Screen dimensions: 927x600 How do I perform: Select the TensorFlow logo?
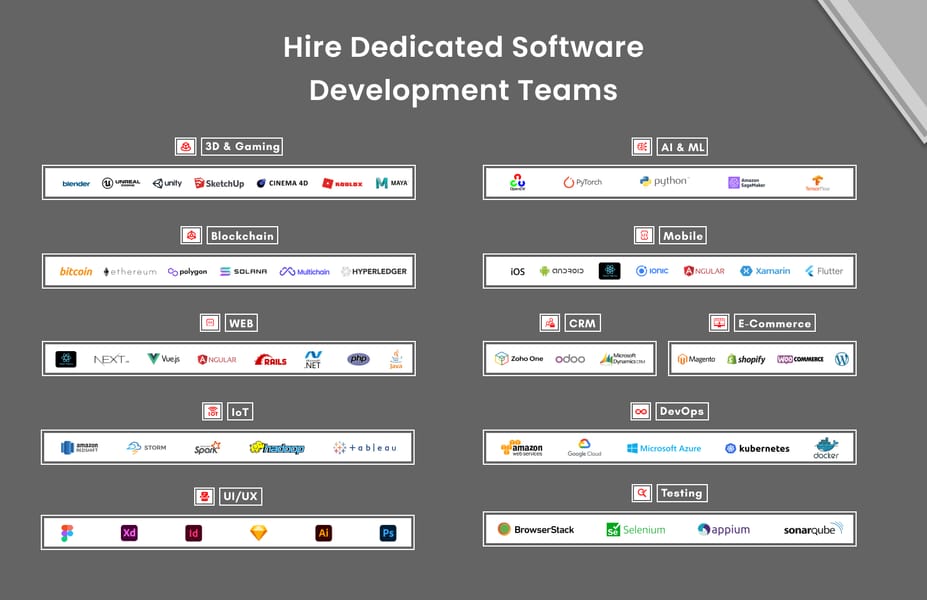click(818, 183)
